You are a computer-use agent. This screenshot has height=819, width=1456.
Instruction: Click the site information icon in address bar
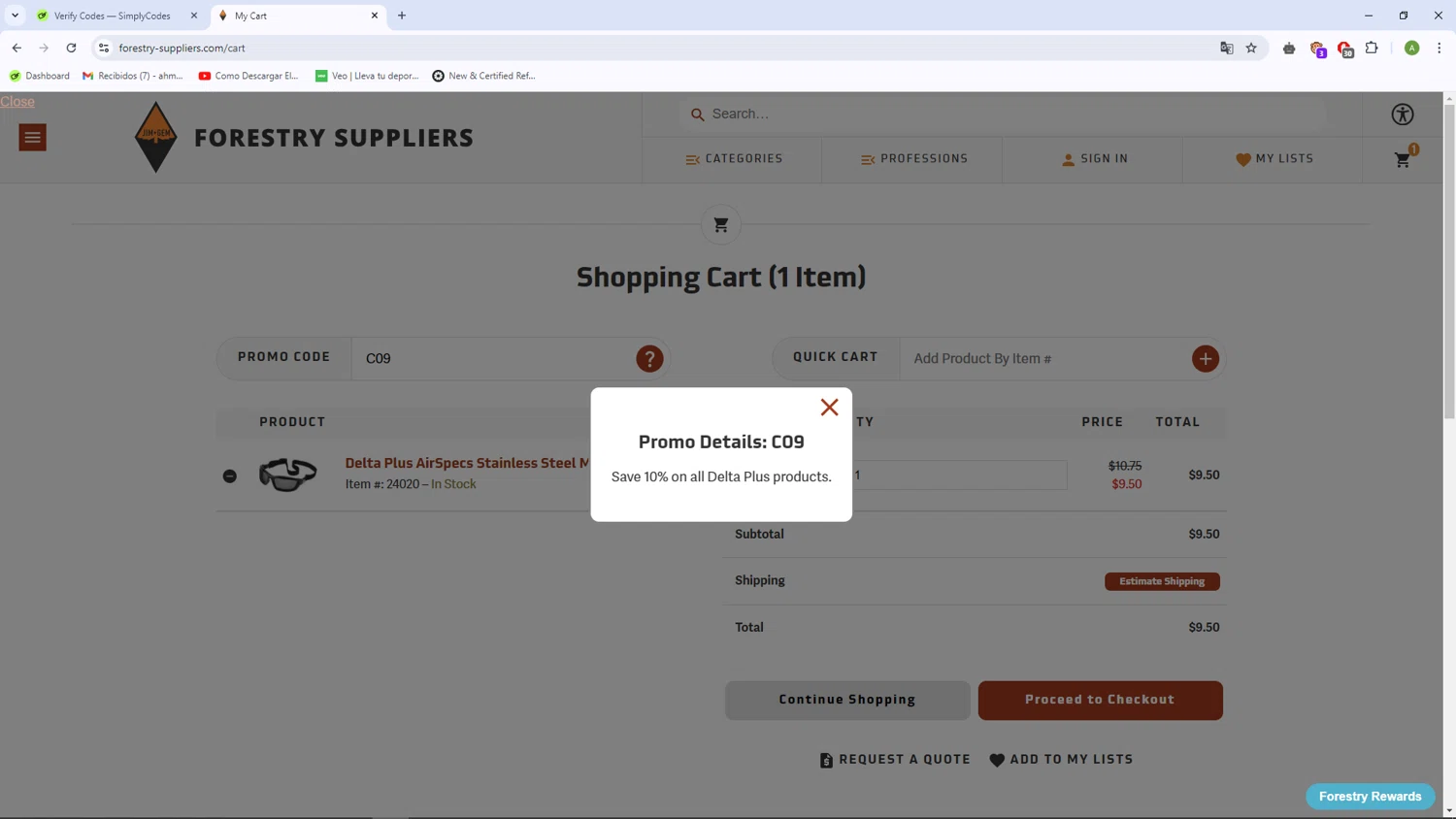point(104,48)
